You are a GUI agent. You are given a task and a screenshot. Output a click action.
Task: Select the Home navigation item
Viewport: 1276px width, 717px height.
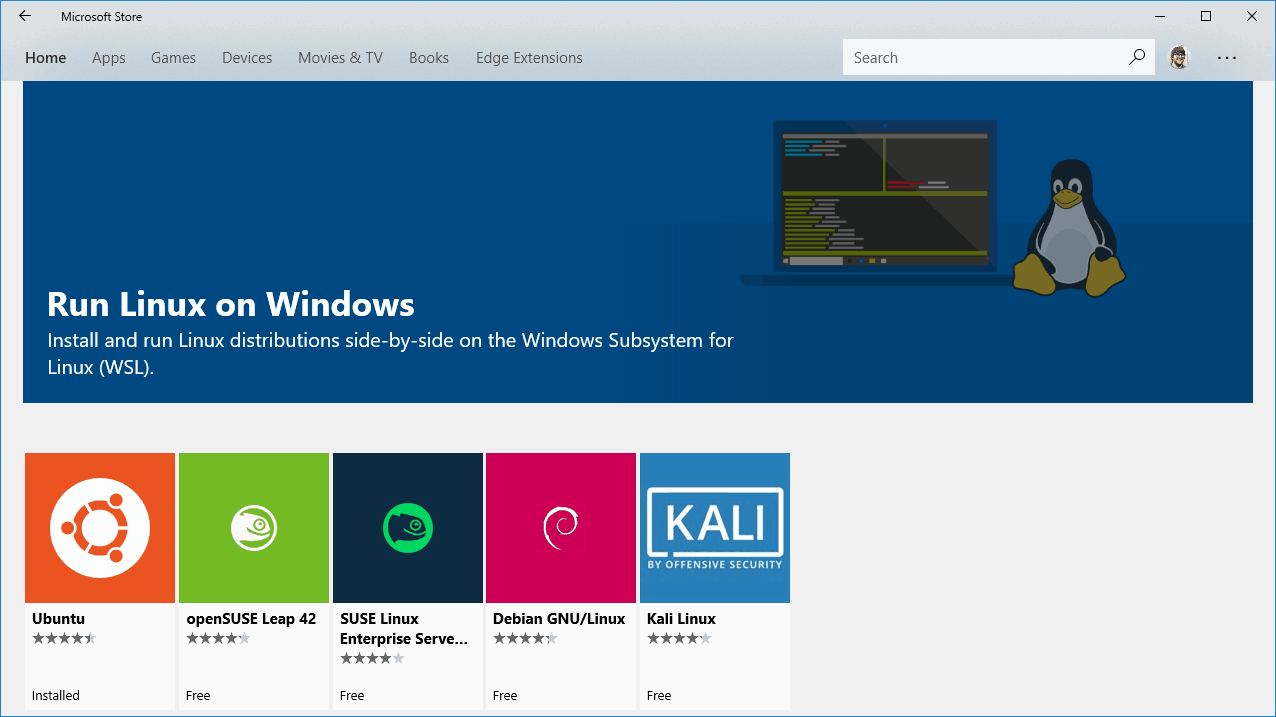[x=45, y=57]
